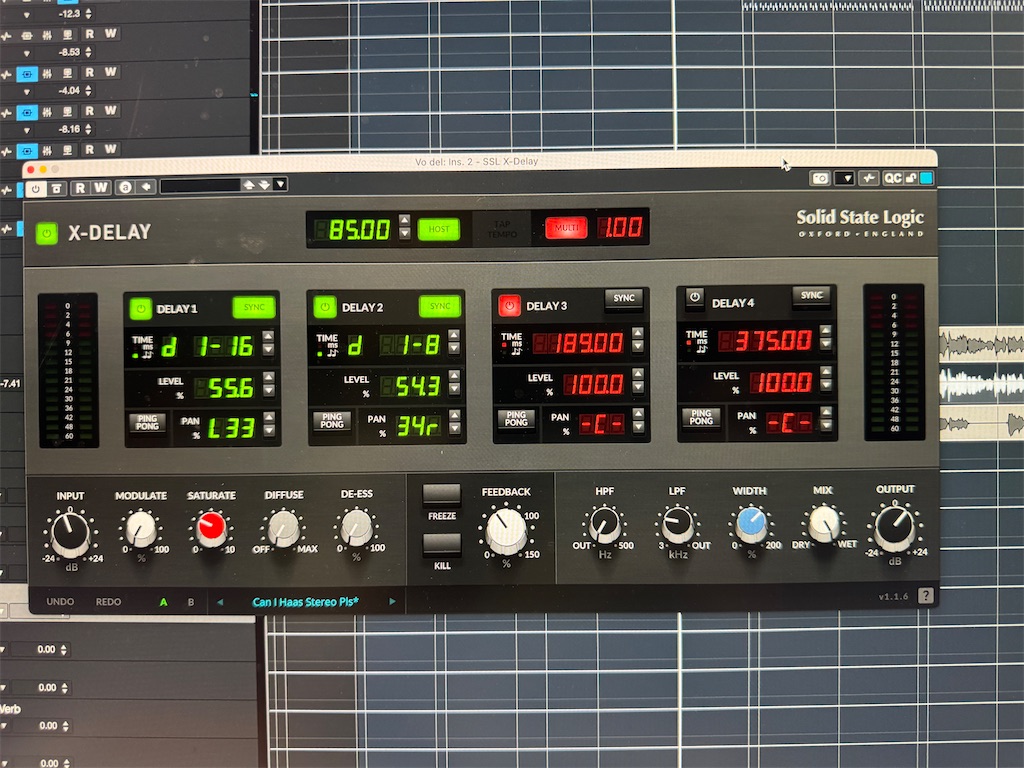Click the UNDO button
Screen dimensions: 1024x768
(60, 601)
